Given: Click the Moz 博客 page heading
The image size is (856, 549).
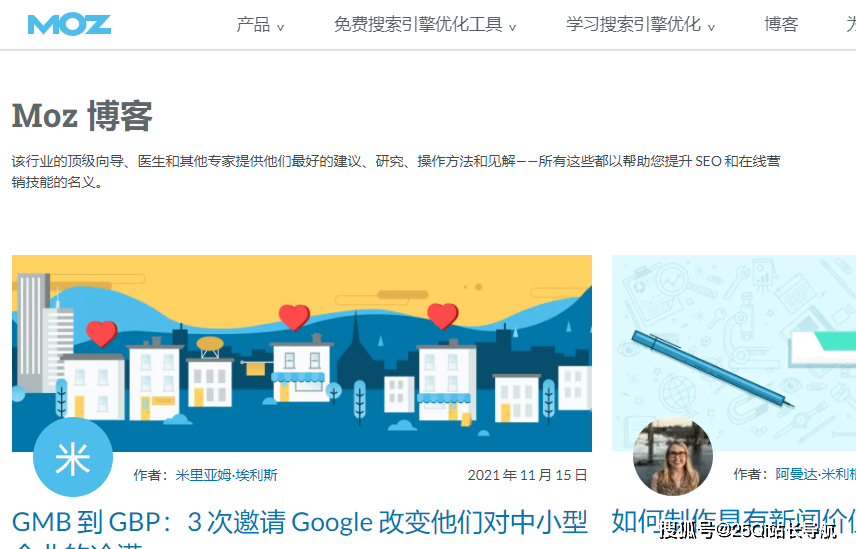Looking at the screenshot, I should click(x=82, y=116).
